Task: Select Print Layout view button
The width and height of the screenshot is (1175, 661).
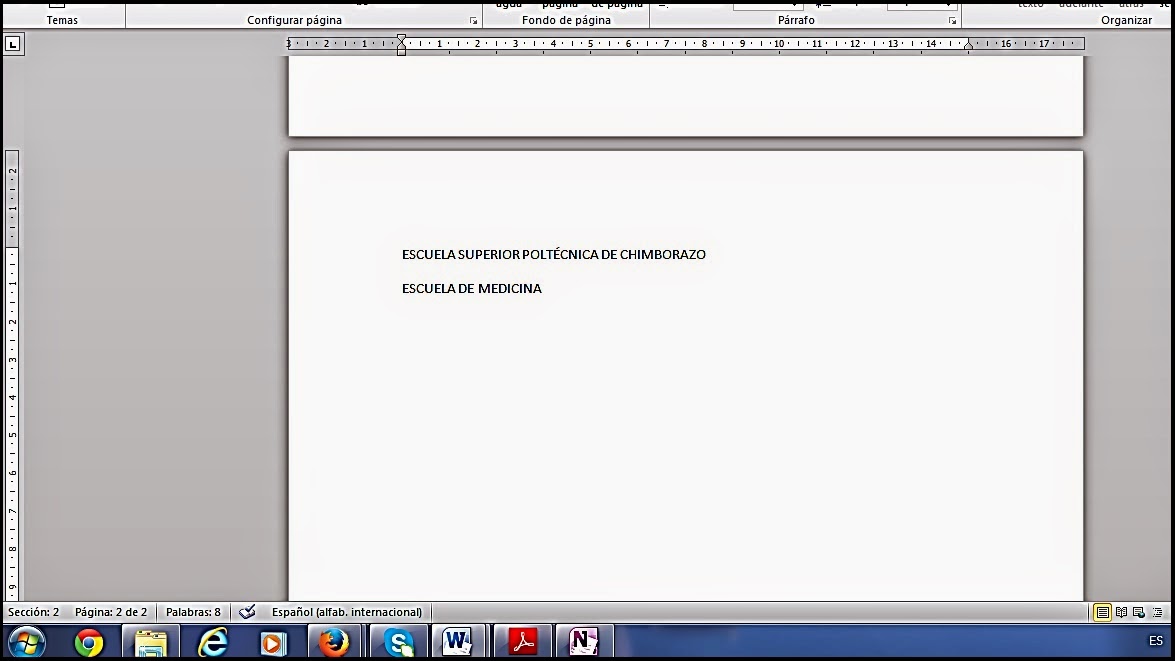Action: (x=1102, y=612)
